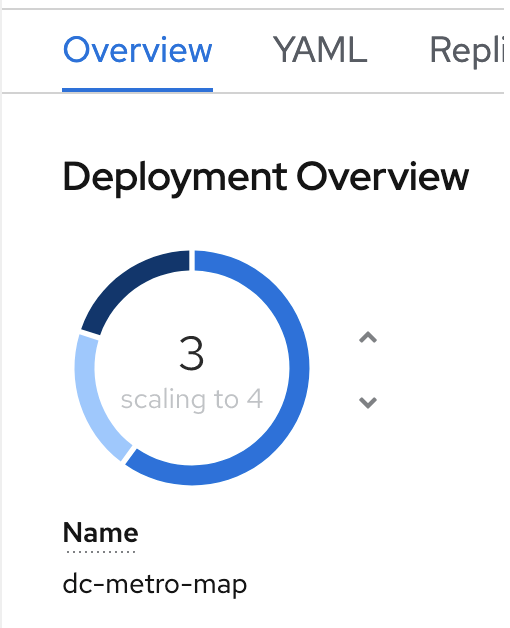Click the pod count number 3
The image size is (510, 628).
(192, 354)
